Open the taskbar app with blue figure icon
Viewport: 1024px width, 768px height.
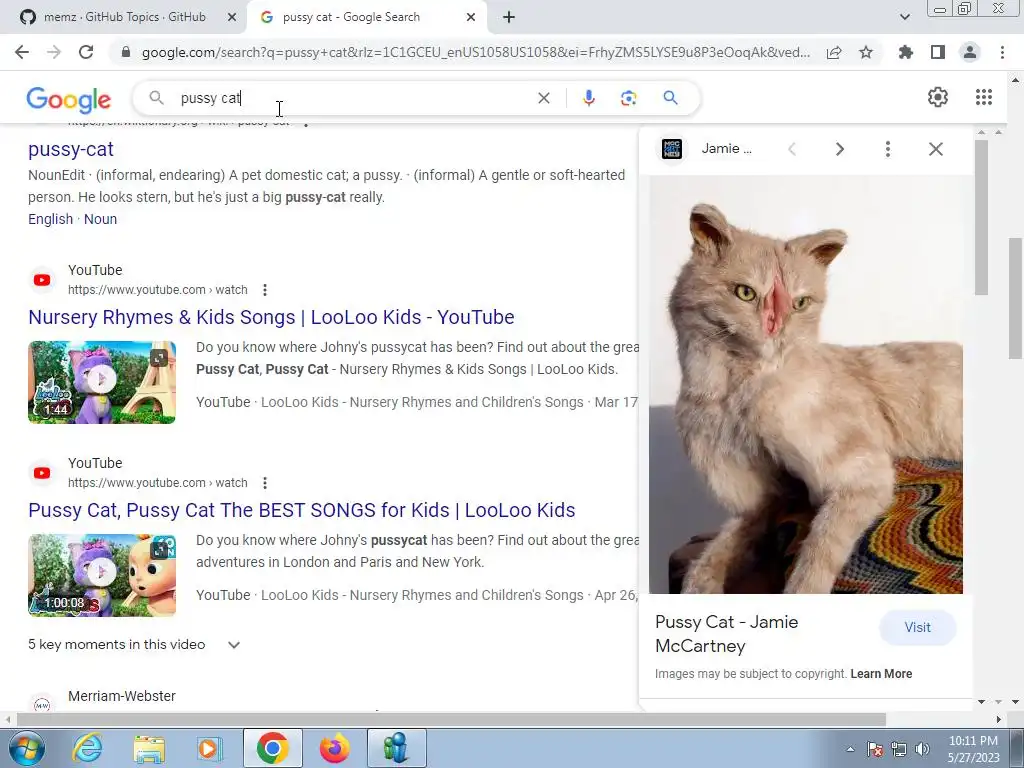point(396,748)
